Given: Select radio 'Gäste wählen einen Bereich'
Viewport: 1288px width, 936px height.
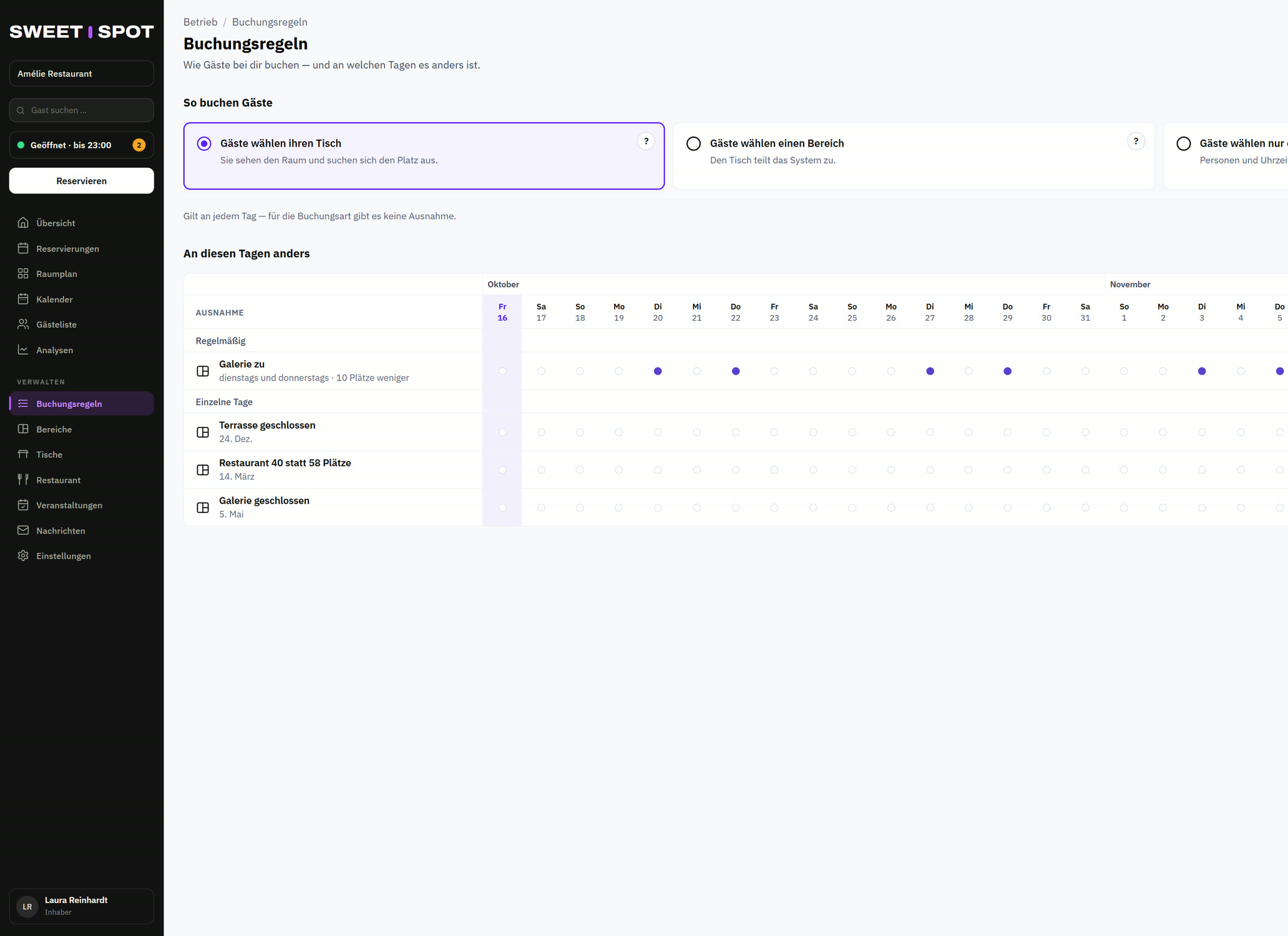Looking at the screenshot, I should [x=693, y=144].
